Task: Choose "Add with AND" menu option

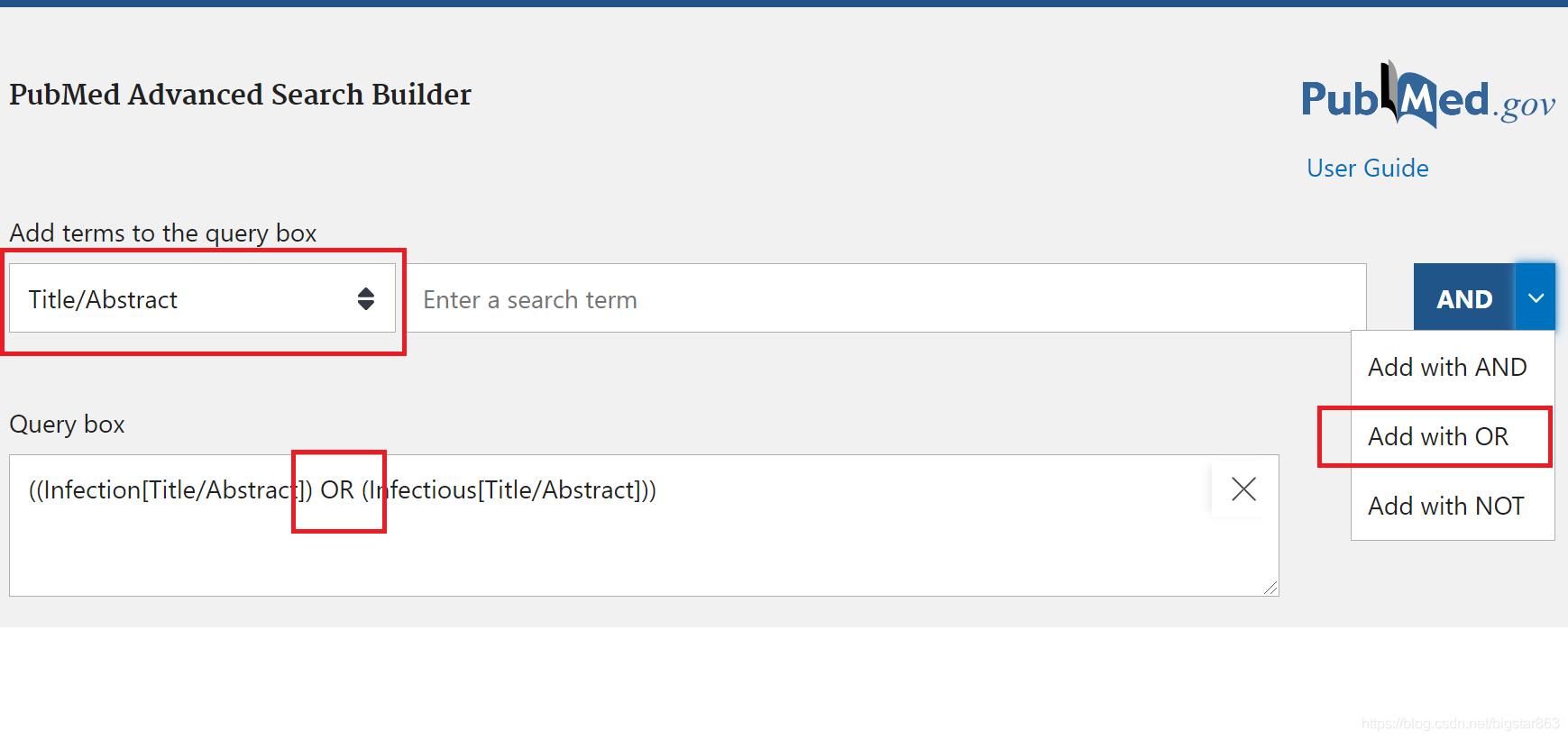Action: tap(1446, 367)
